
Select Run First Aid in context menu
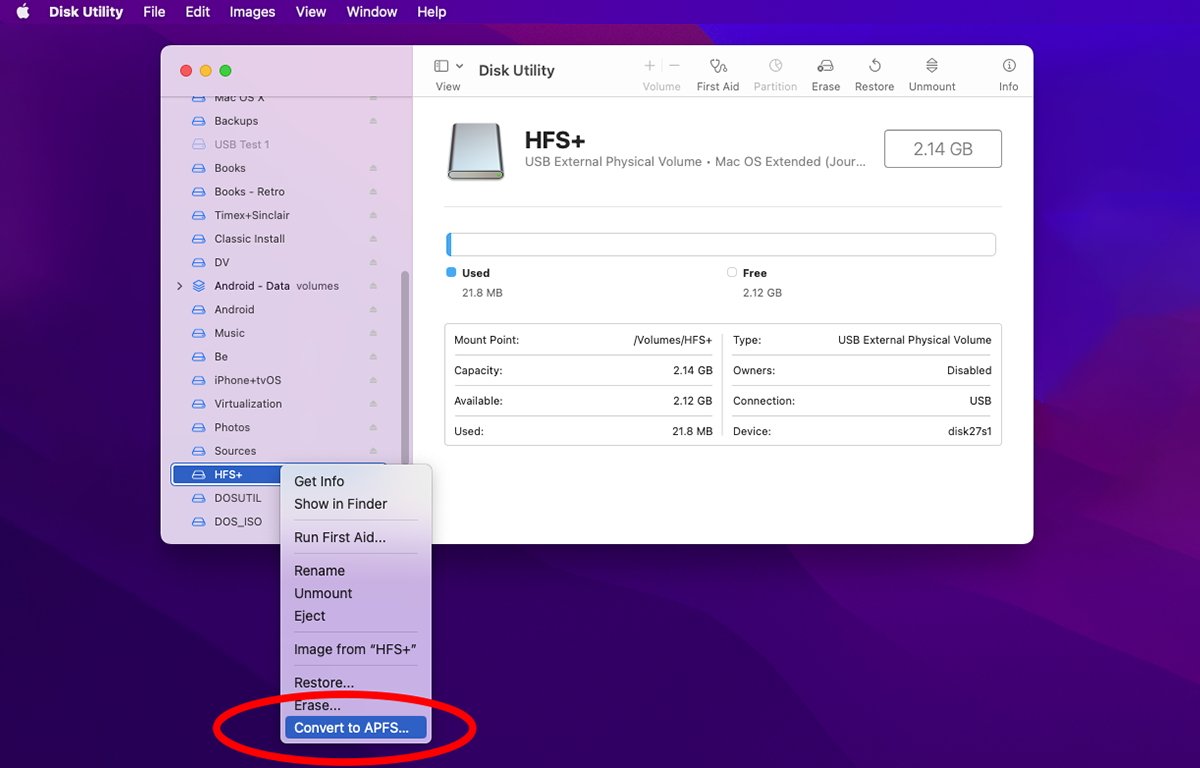point(339,537)
